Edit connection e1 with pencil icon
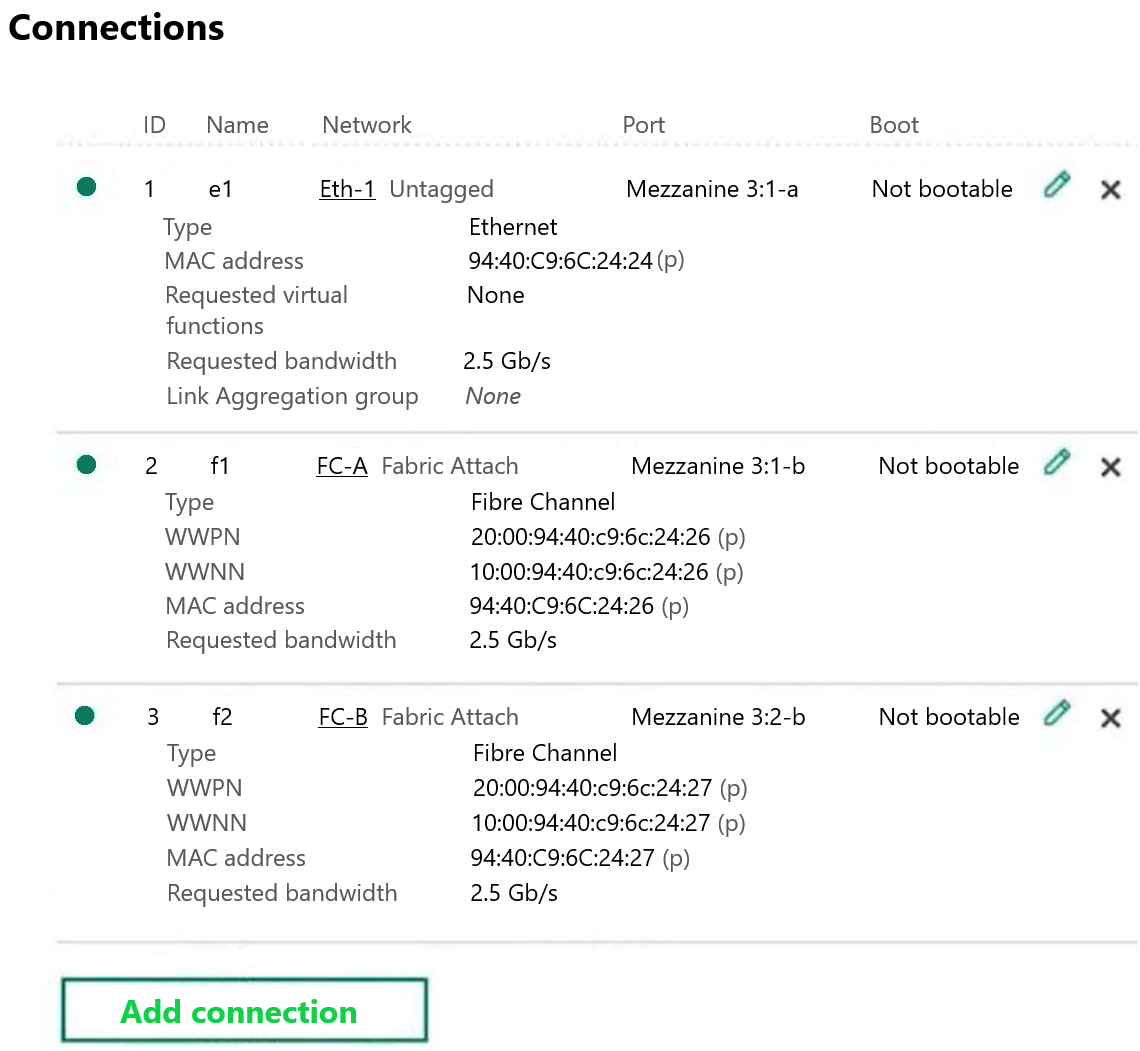 tap(1056, 185)
